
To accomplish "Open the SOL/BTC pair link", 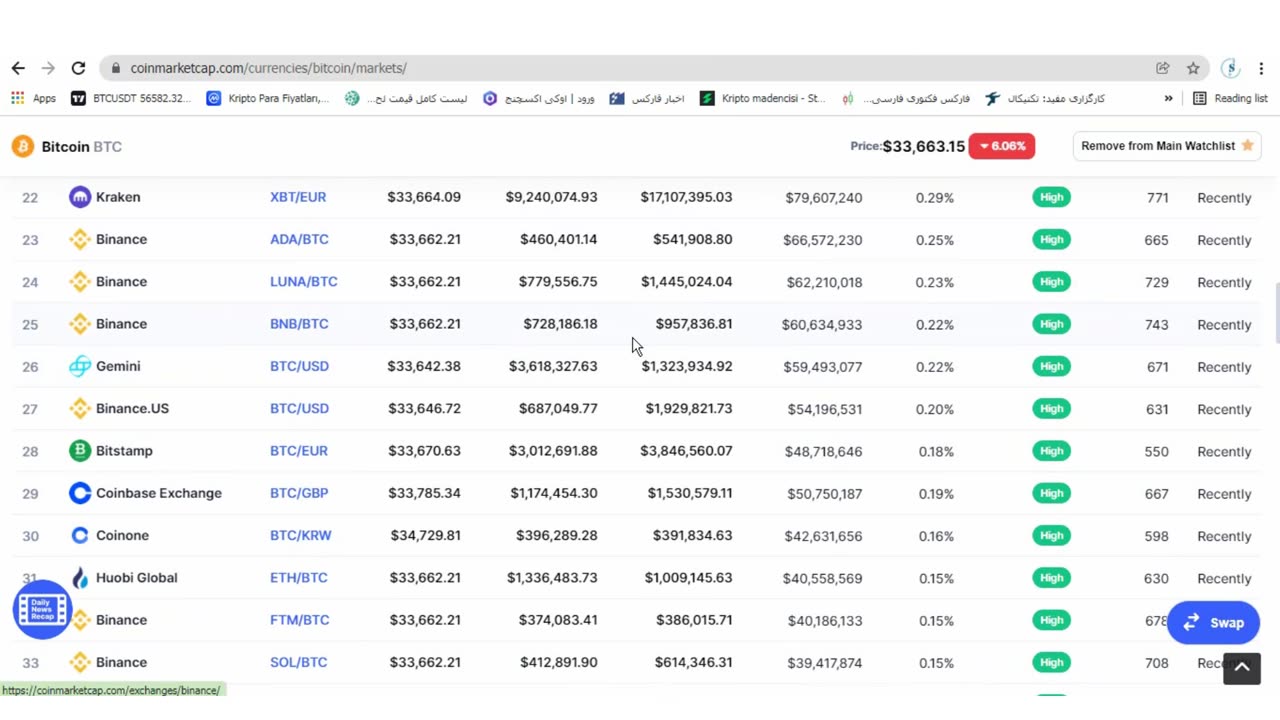I will [298, 662].
